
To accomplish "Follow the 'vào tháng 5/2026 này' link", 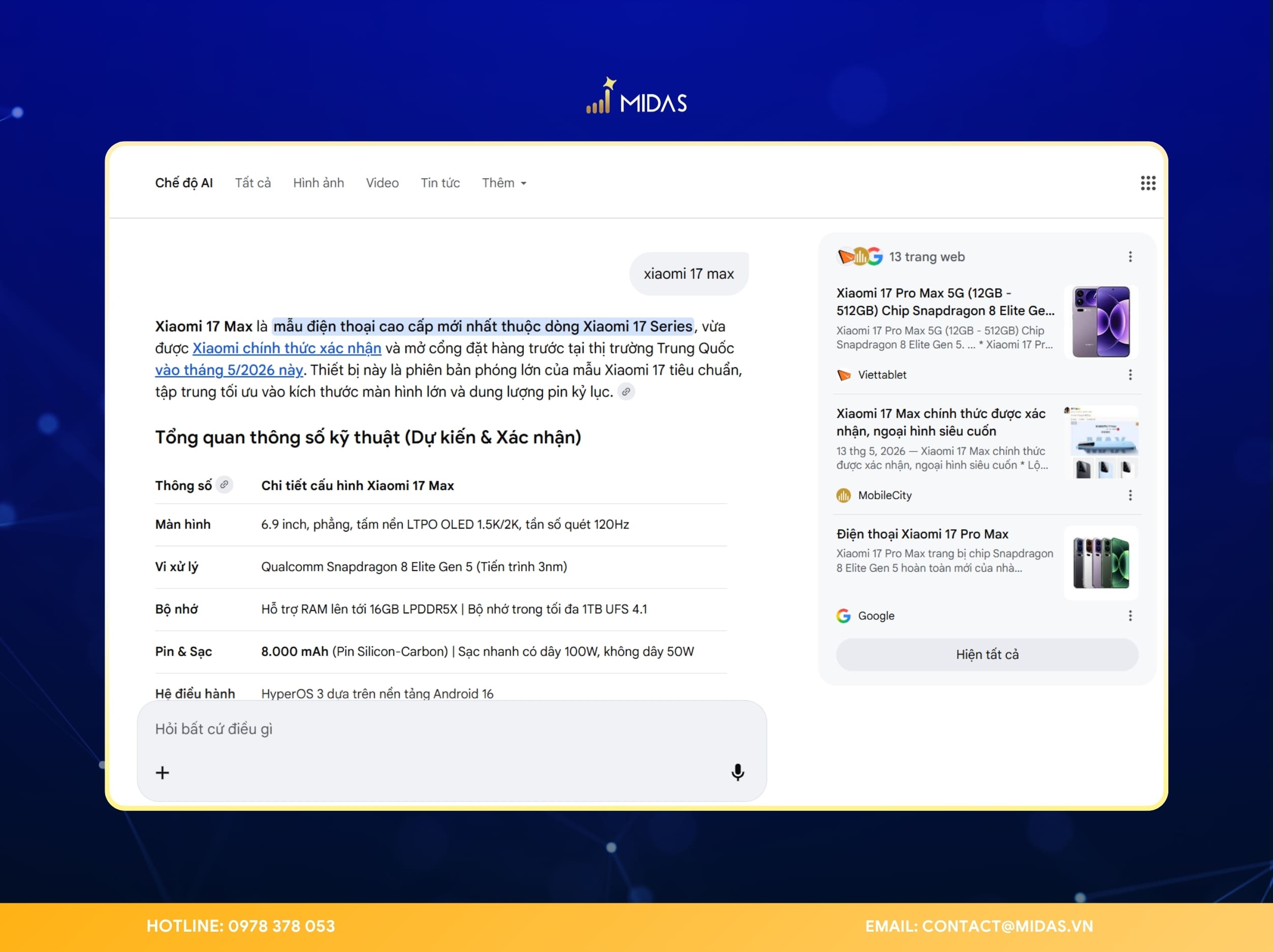I will tap(229, 370).
